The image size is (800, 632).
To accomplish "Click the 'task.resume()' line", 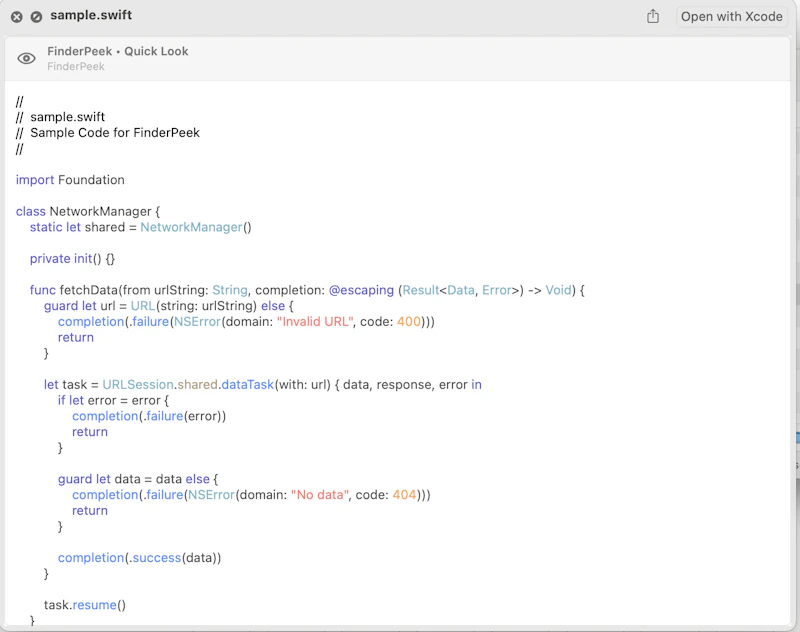I will (x=85, y=604).
